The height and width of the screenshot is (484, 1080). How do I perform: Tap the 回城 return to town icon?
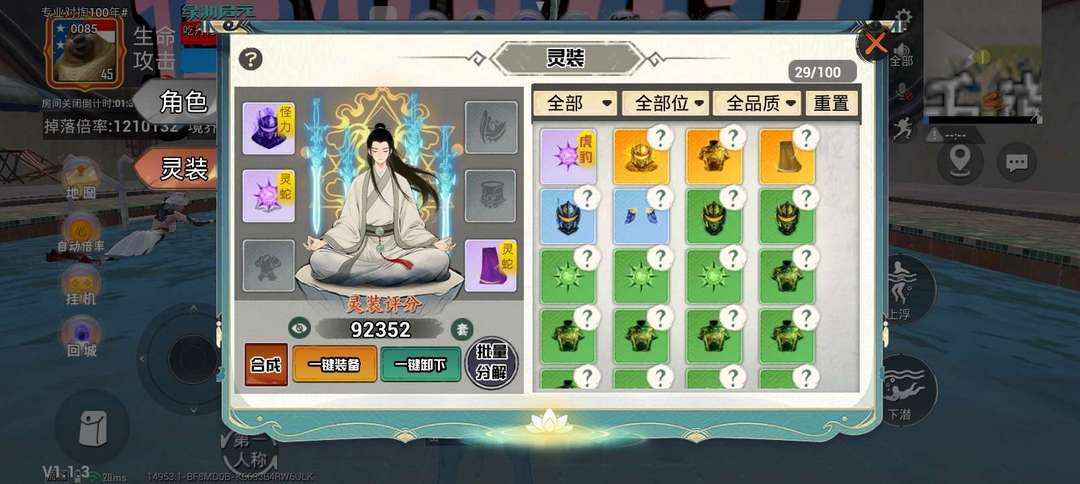(x=81, y=337)
